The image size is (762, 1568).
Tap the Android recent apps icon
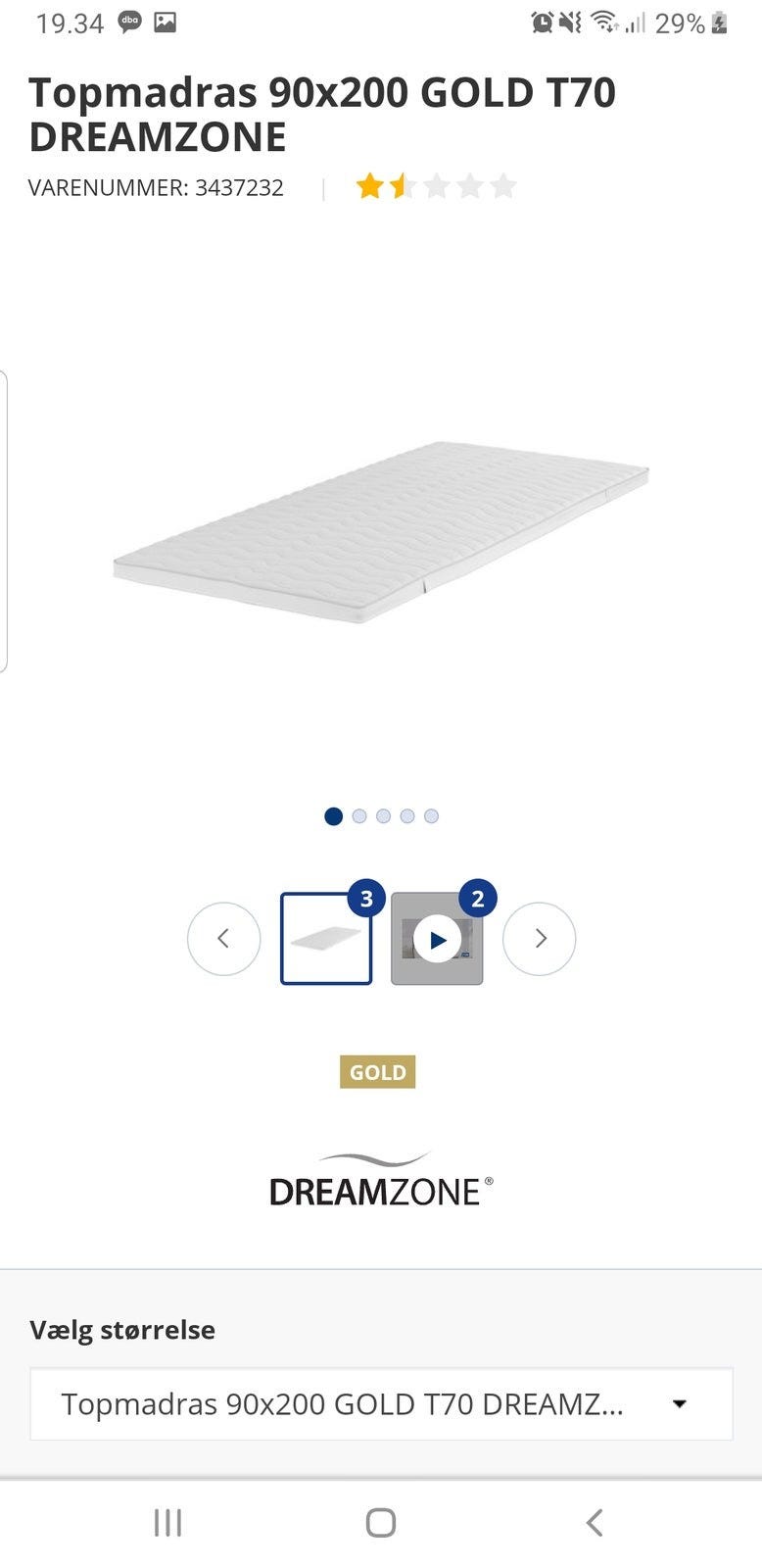click(x=167, y=1523)
